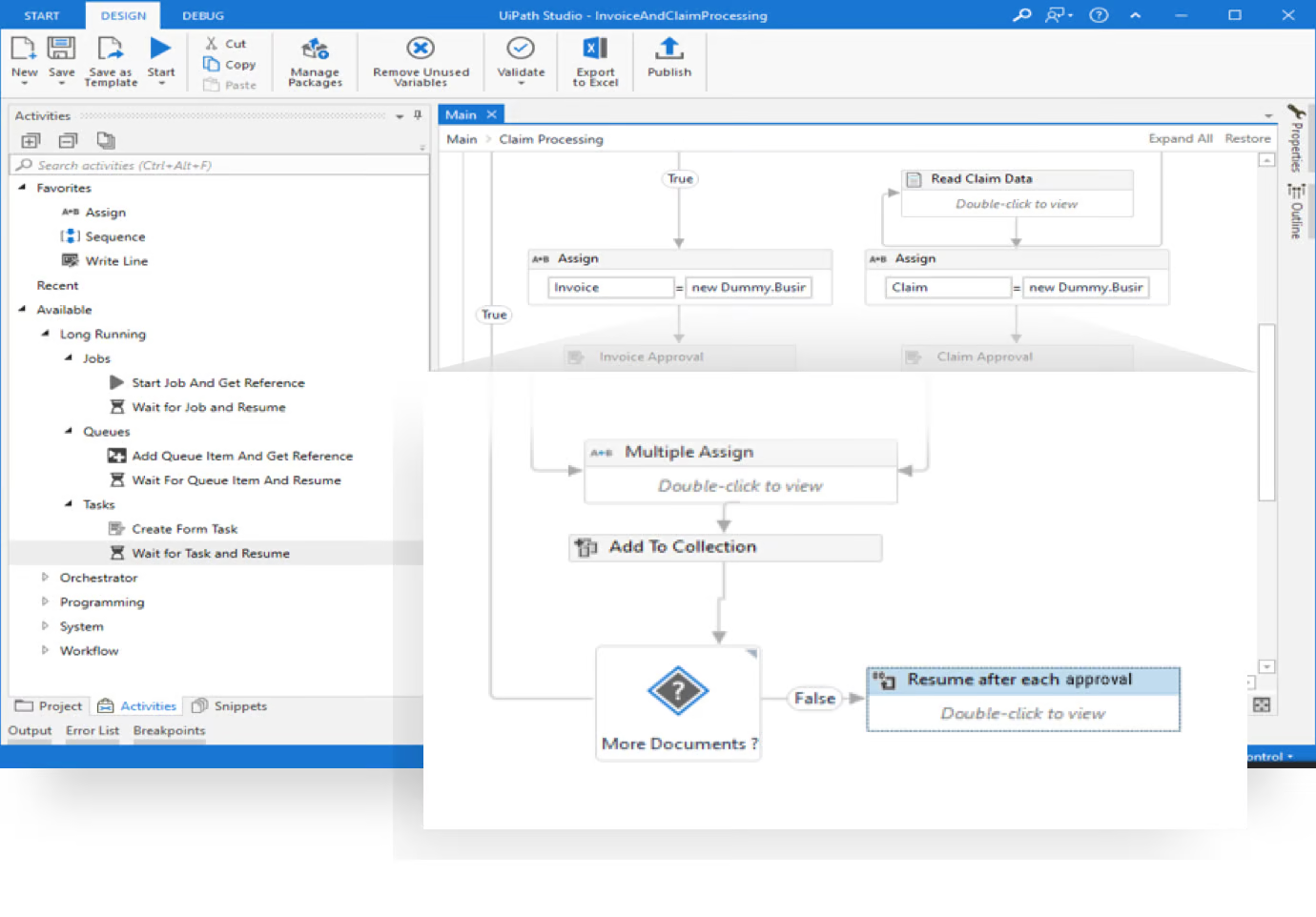The height and width of the screenshot is (917, 1316).
Task: Collapse the Long Running node
Action: pyautogui.click(x=45, y=334)
